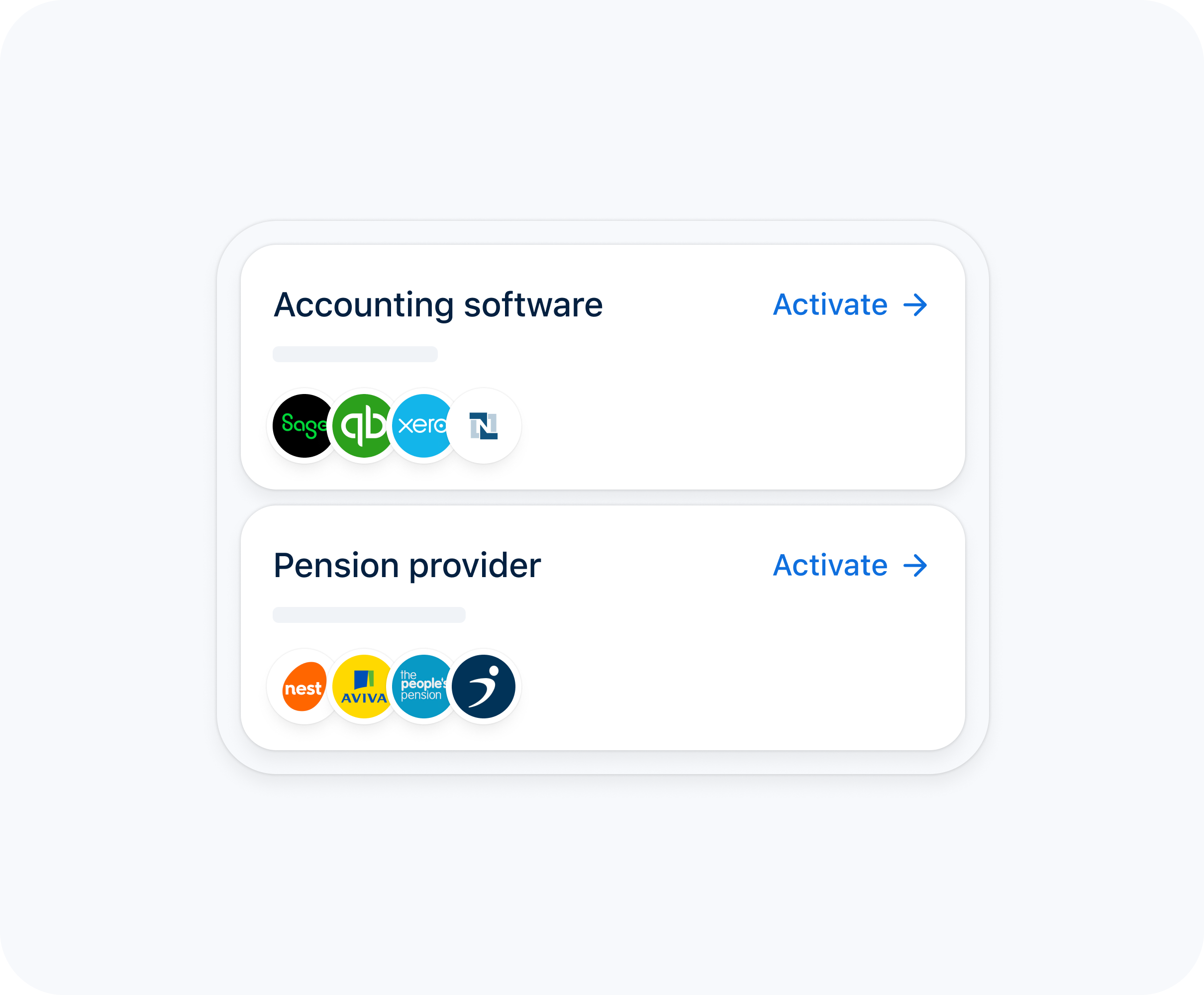
Task: Click placeholder bar under Pension provider
Action: pyautogui.click(x=369, y=615)
